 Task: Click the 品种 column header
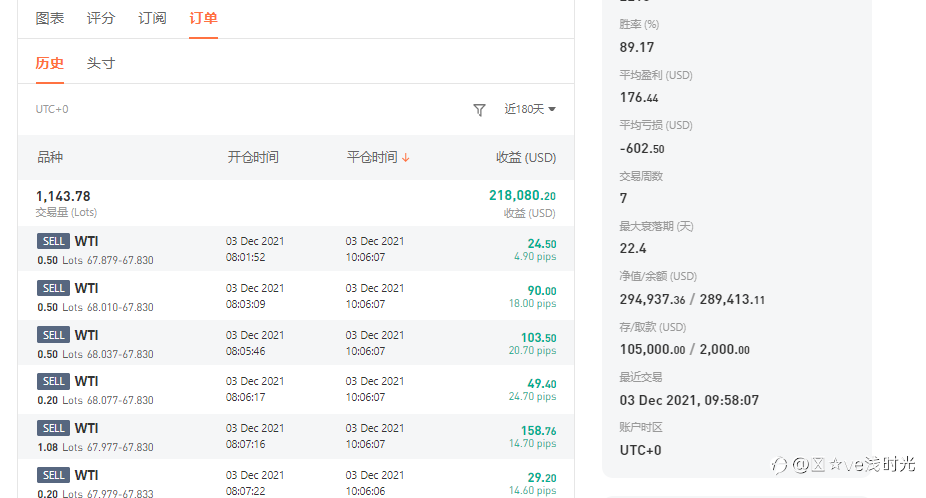click(50, 157)
